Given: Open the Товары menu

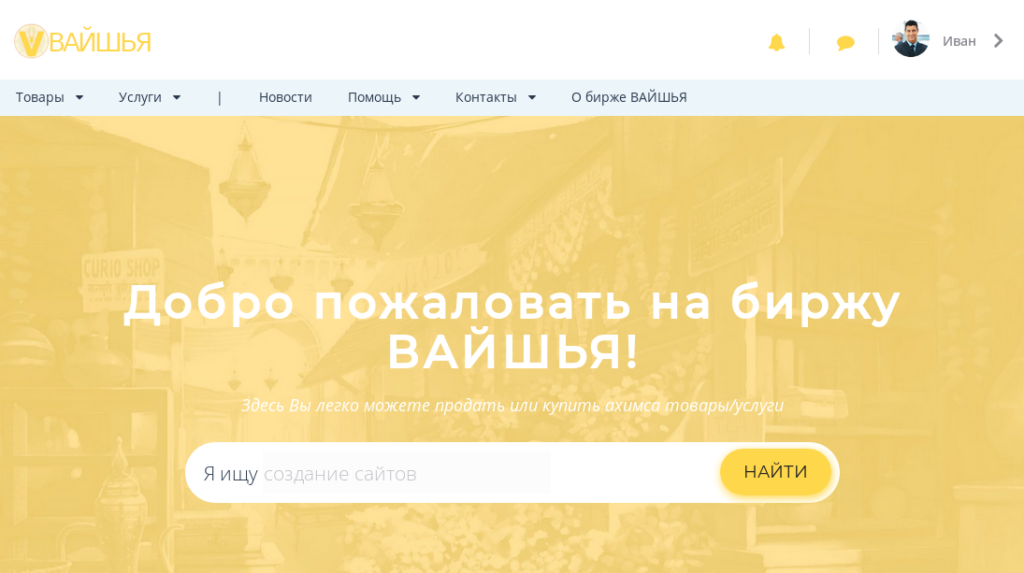Looking at the screenshot, I should 40,97.
